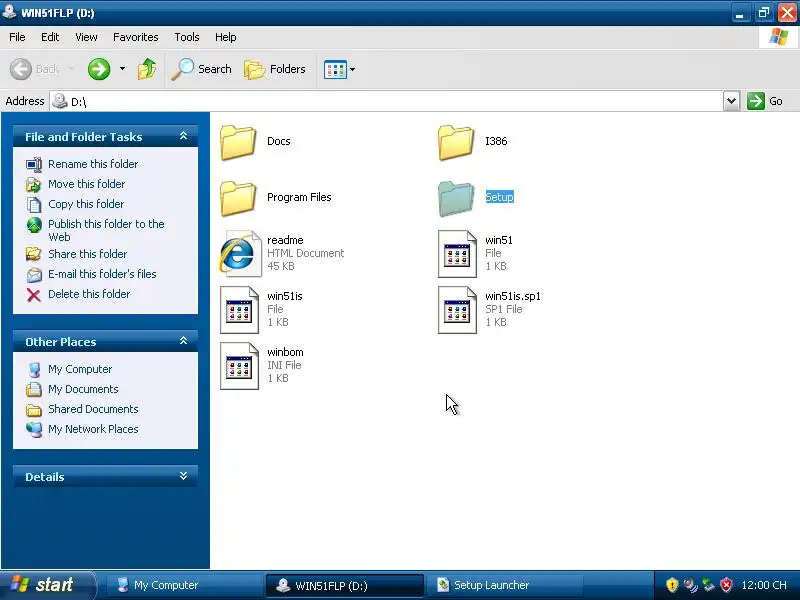Click Publish this folder to the Web
Viewport: 800px width, 600px height.
[x=106, y=230]
